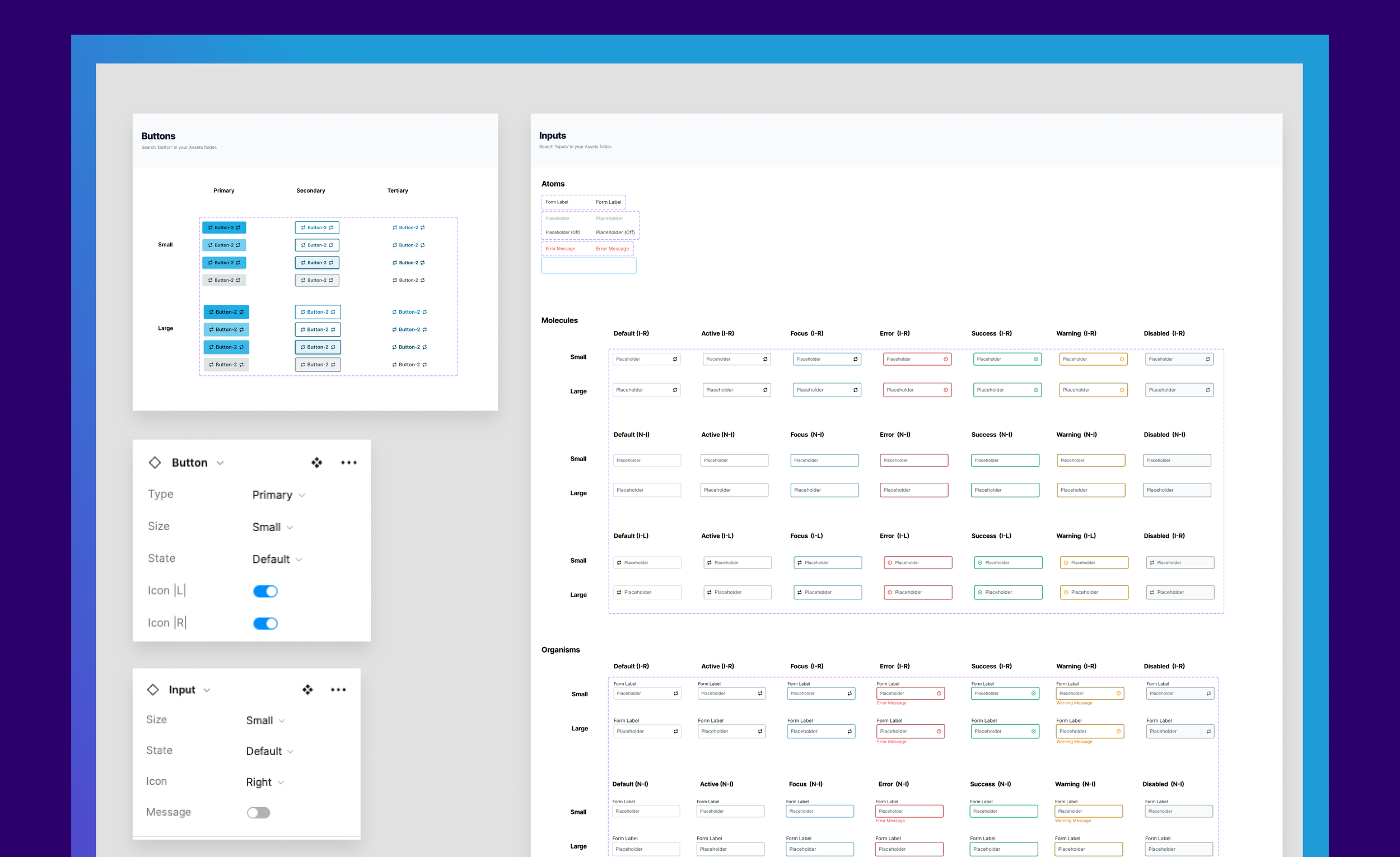
Task: Toggle the Icon |L| switch off
Action: click(265, 591)
